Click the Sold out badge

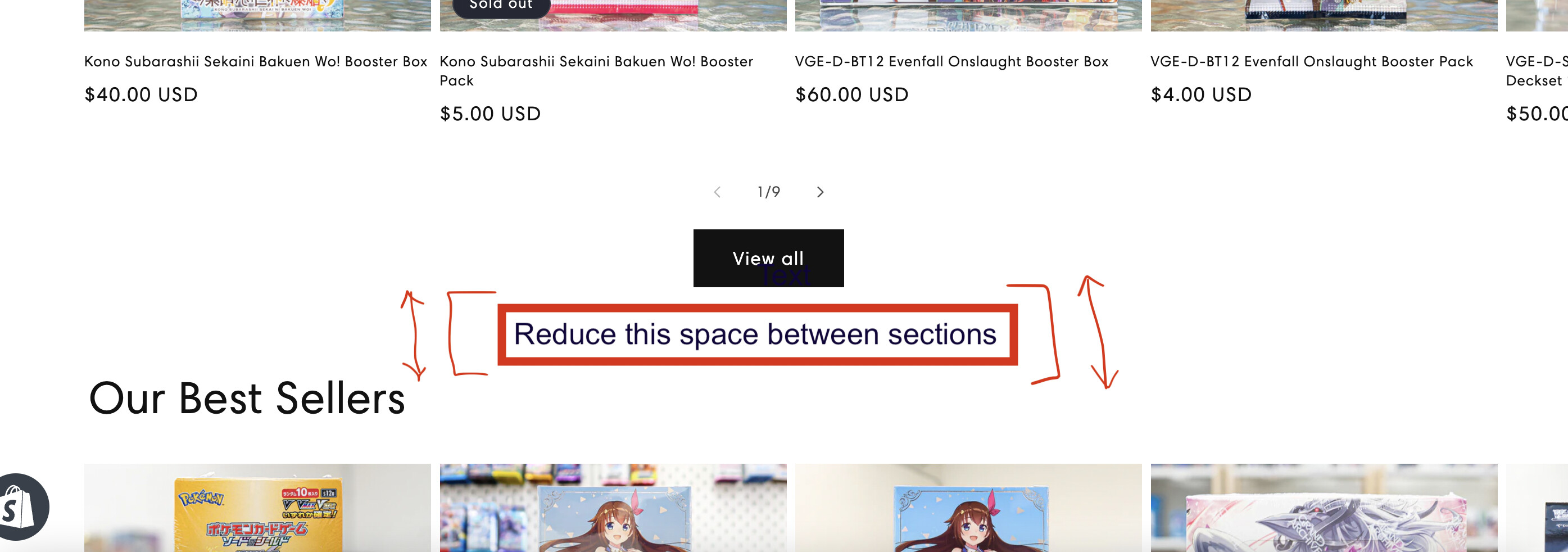pyautogui.click(x=501, y=6)
